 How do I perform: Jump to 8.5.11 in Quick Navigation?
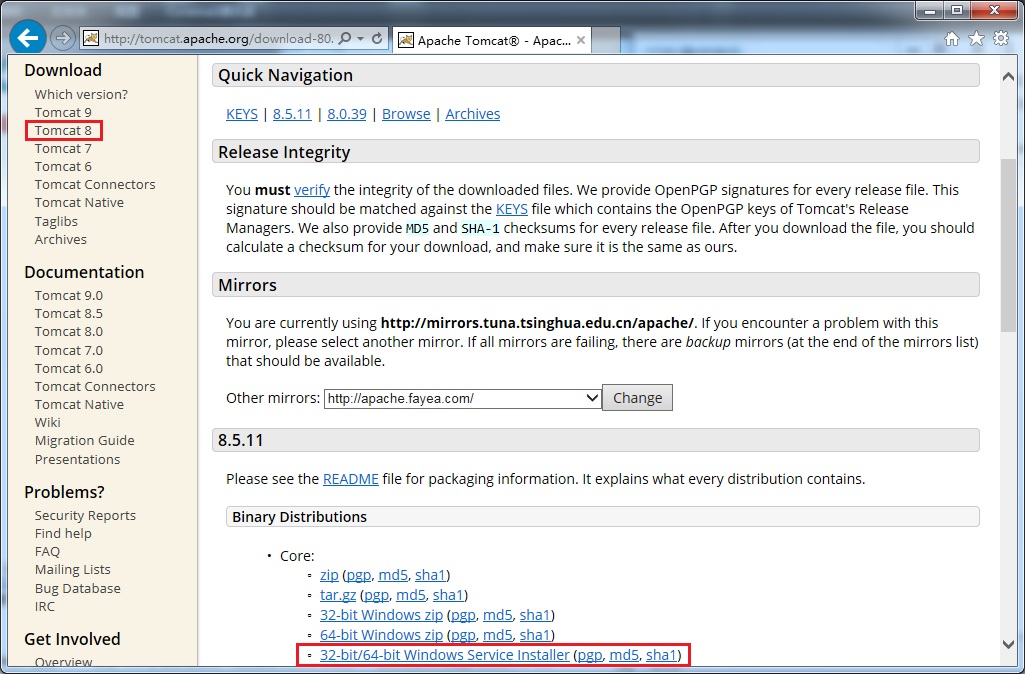pos(292,114)
